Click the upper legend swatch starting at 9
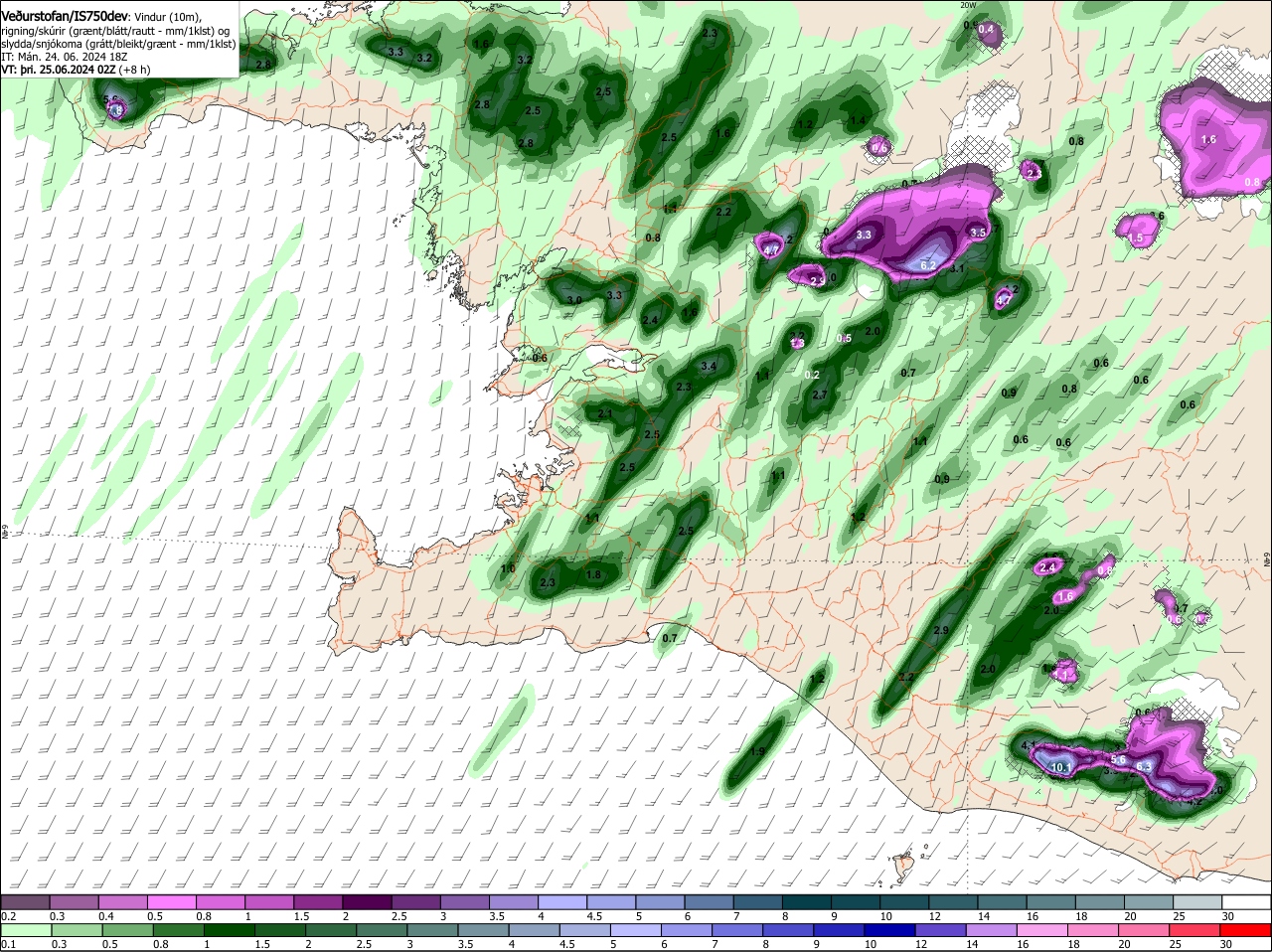 click(x=855, y=902)
